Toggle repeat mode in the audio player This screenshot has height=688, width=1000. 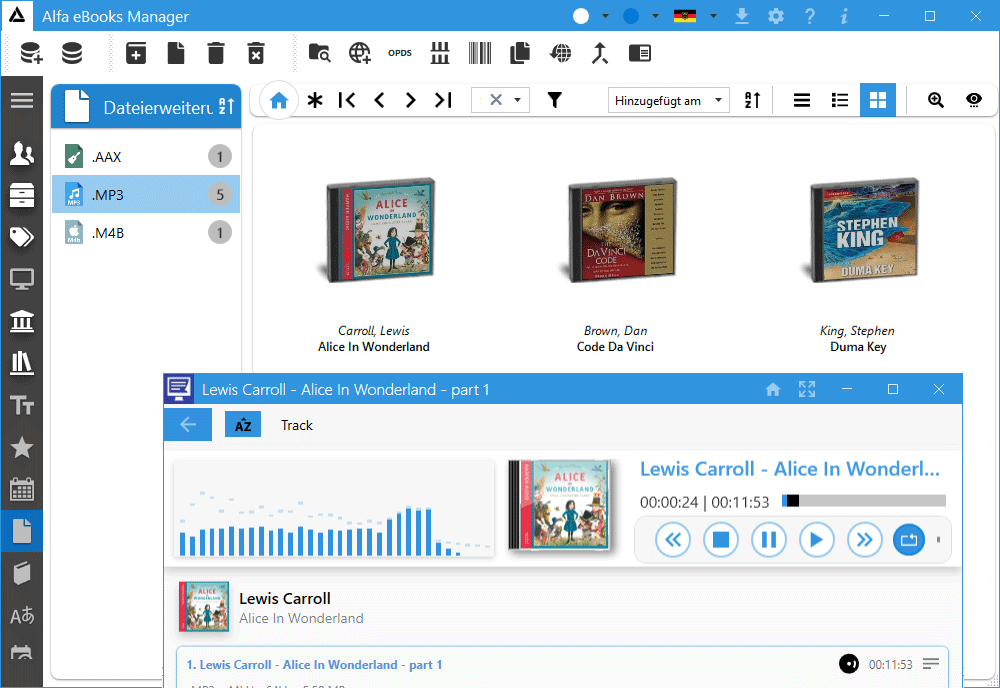909,541
